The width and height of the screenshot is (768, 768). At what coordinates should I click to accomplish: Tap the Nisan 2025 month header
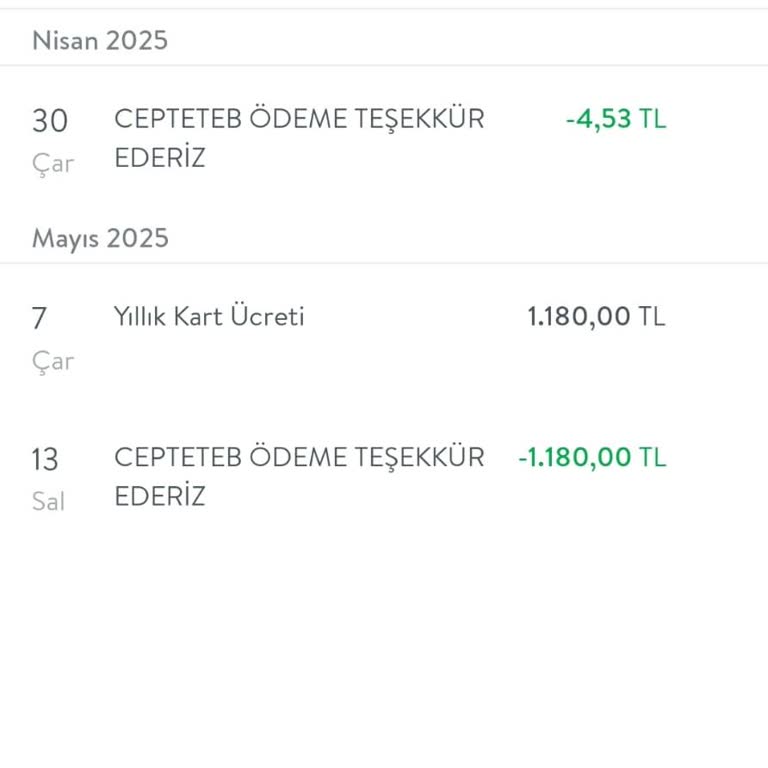(100, 40)
